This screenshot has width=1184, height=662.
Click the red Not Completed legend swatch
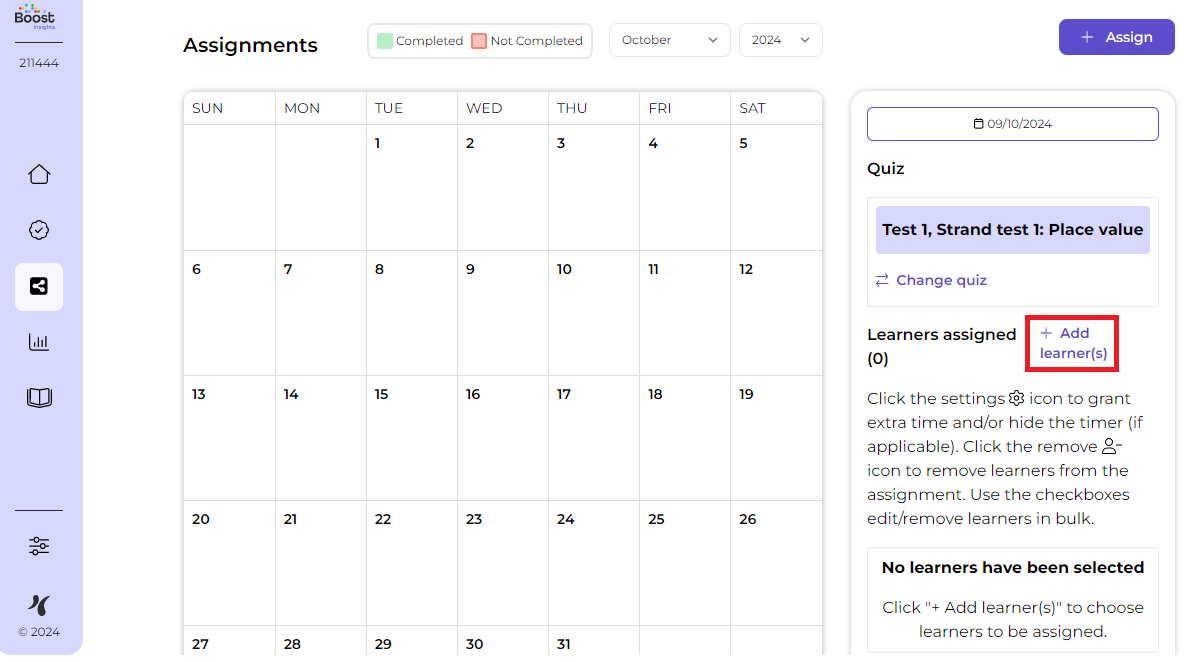coord(479,41)
